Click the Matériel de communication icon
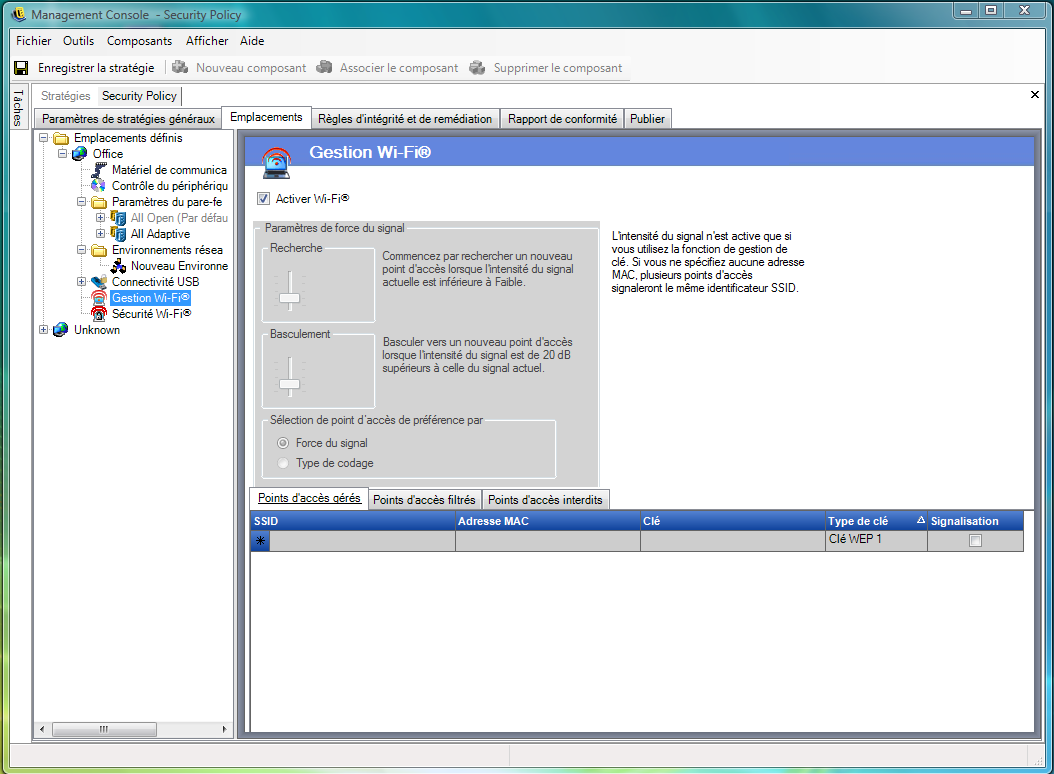This screenshot has height=774, width=1054. click(x=99, y=170)
